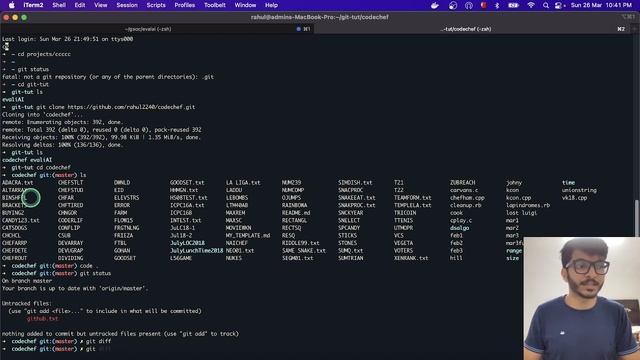Click the carvans.c file name
Image resolution: width=640 pixels, height=360 pixels.
(x=464, y=190)
